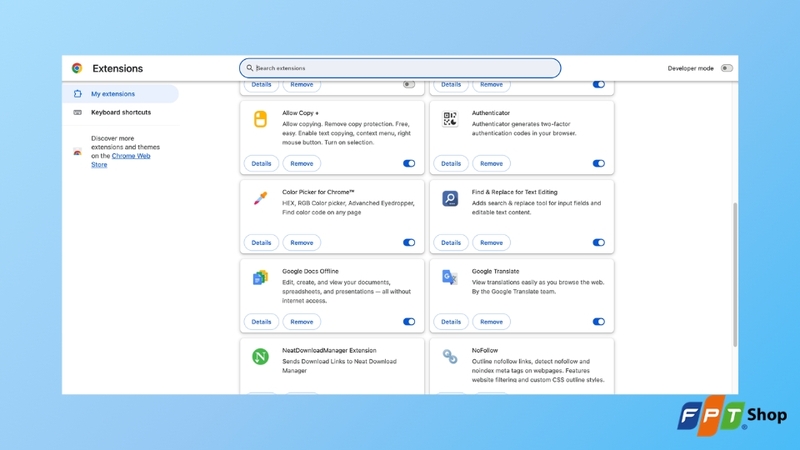Click the NeatDownloadManager green N icon
The width and height of the screenshot is (800, 450).
(x=260, y=356)
